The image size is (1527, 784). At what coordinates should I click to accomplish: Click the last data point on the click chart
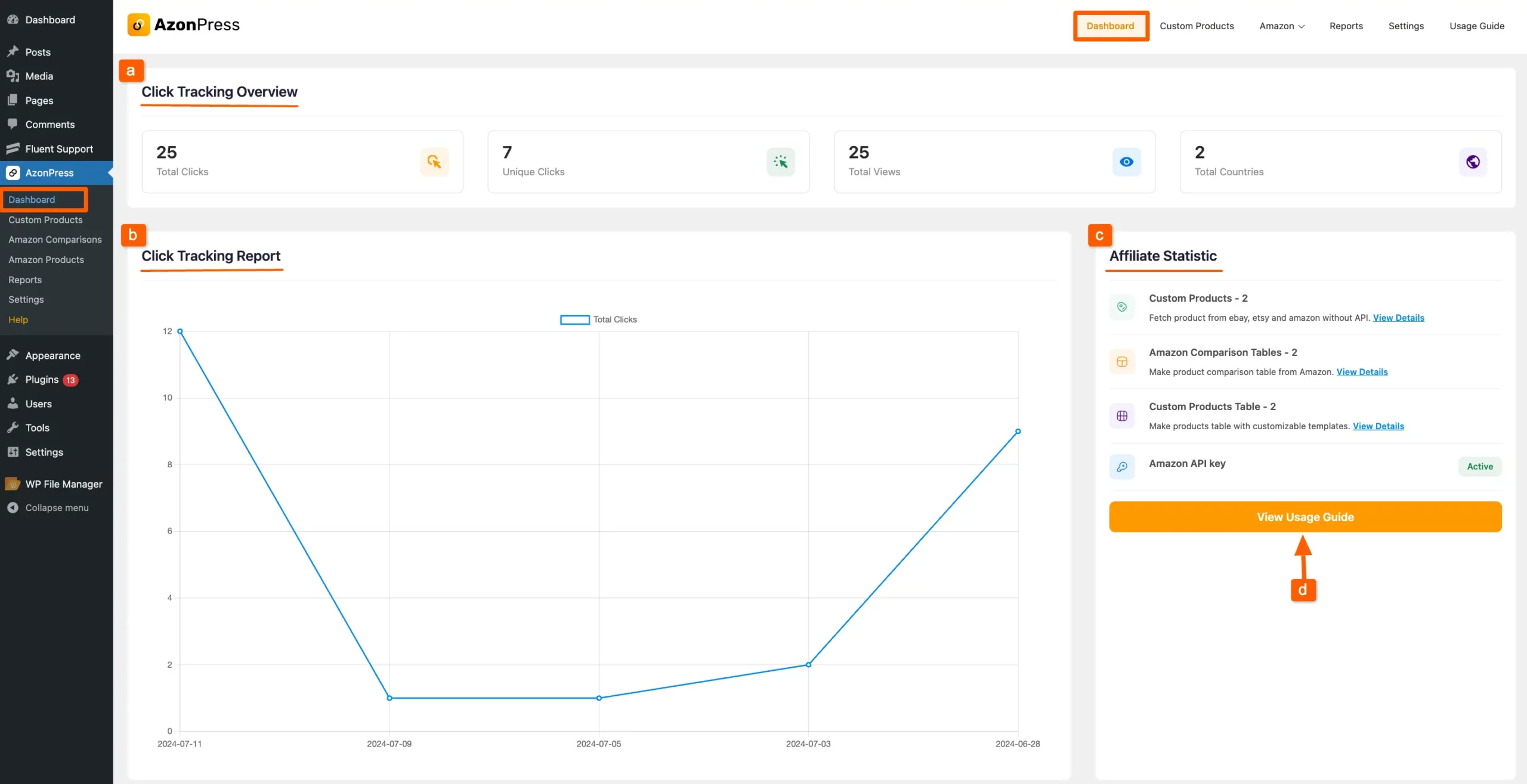pos(1018,431)
